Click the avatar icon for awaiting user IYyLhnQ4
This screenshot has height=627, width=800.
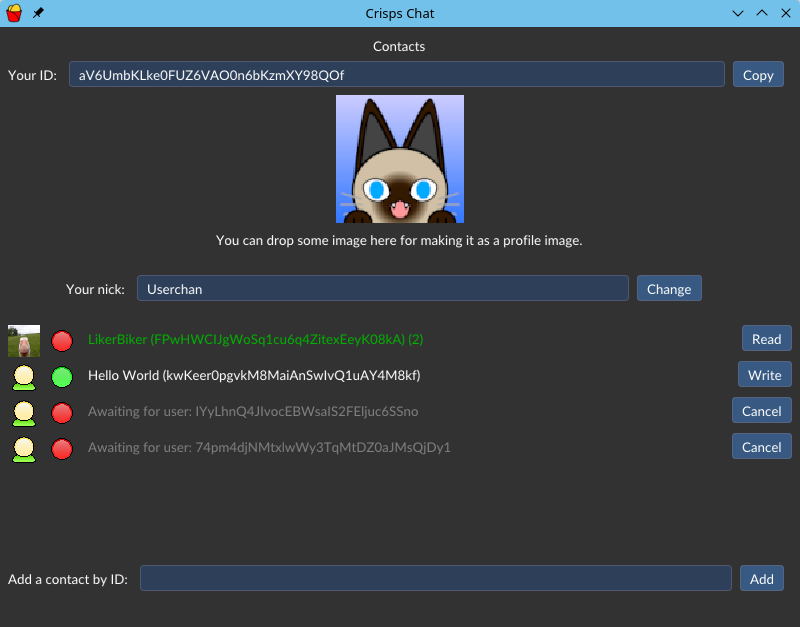pos(24,413)
